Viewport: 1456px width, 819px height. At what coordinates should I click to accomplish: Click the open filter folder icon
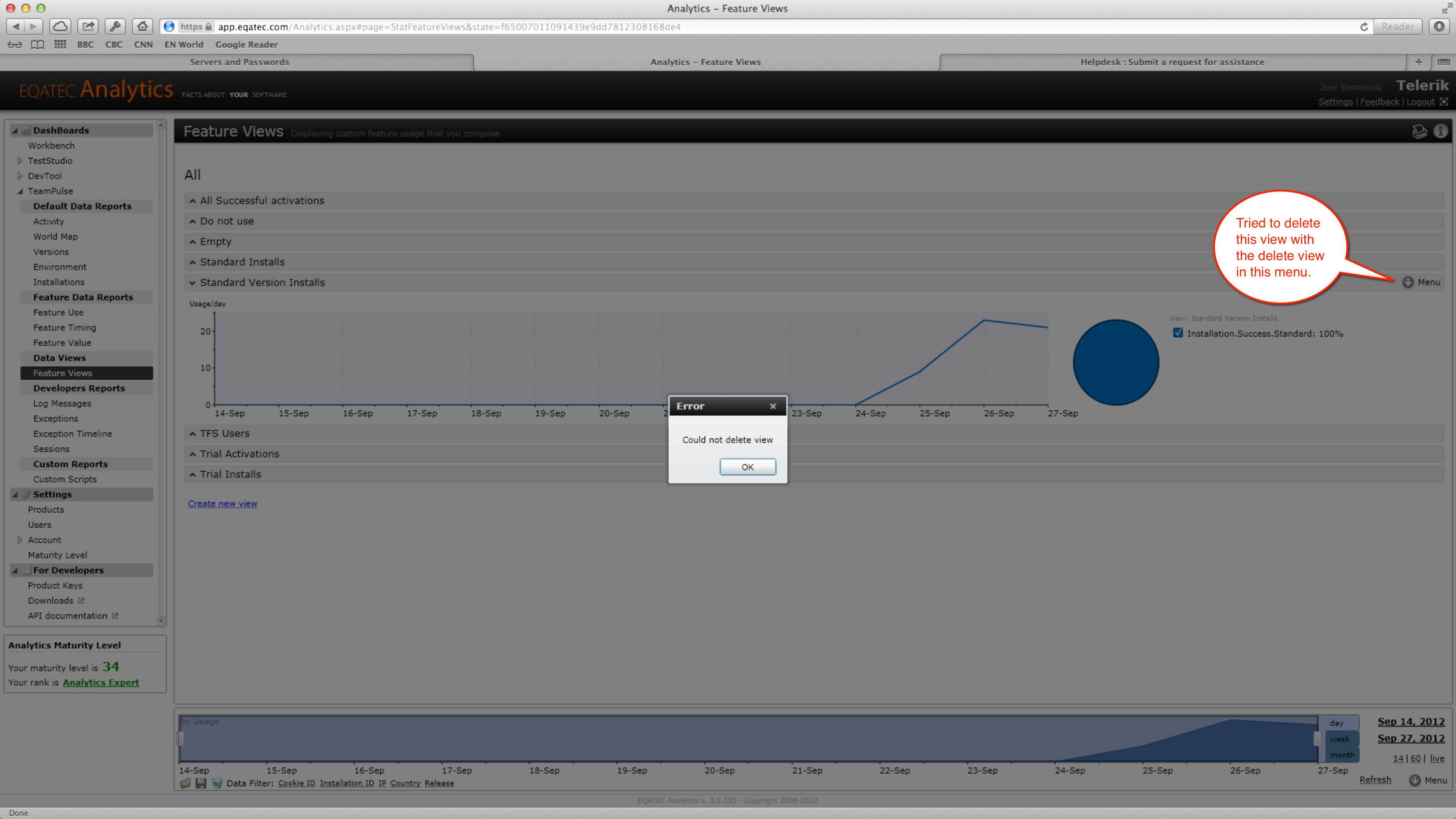click(185, 783)
